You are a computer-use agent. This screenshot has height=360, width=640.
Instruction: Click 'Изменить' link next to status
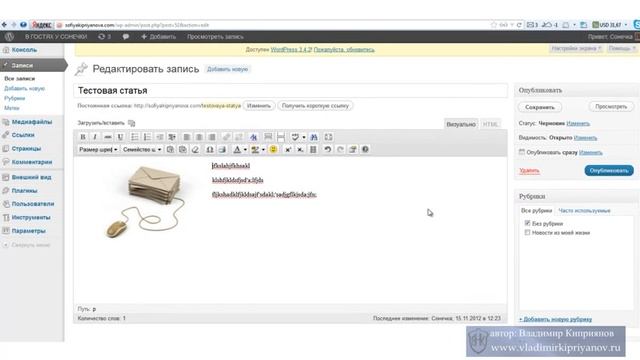pyautogui.click(x=578, y=123)
